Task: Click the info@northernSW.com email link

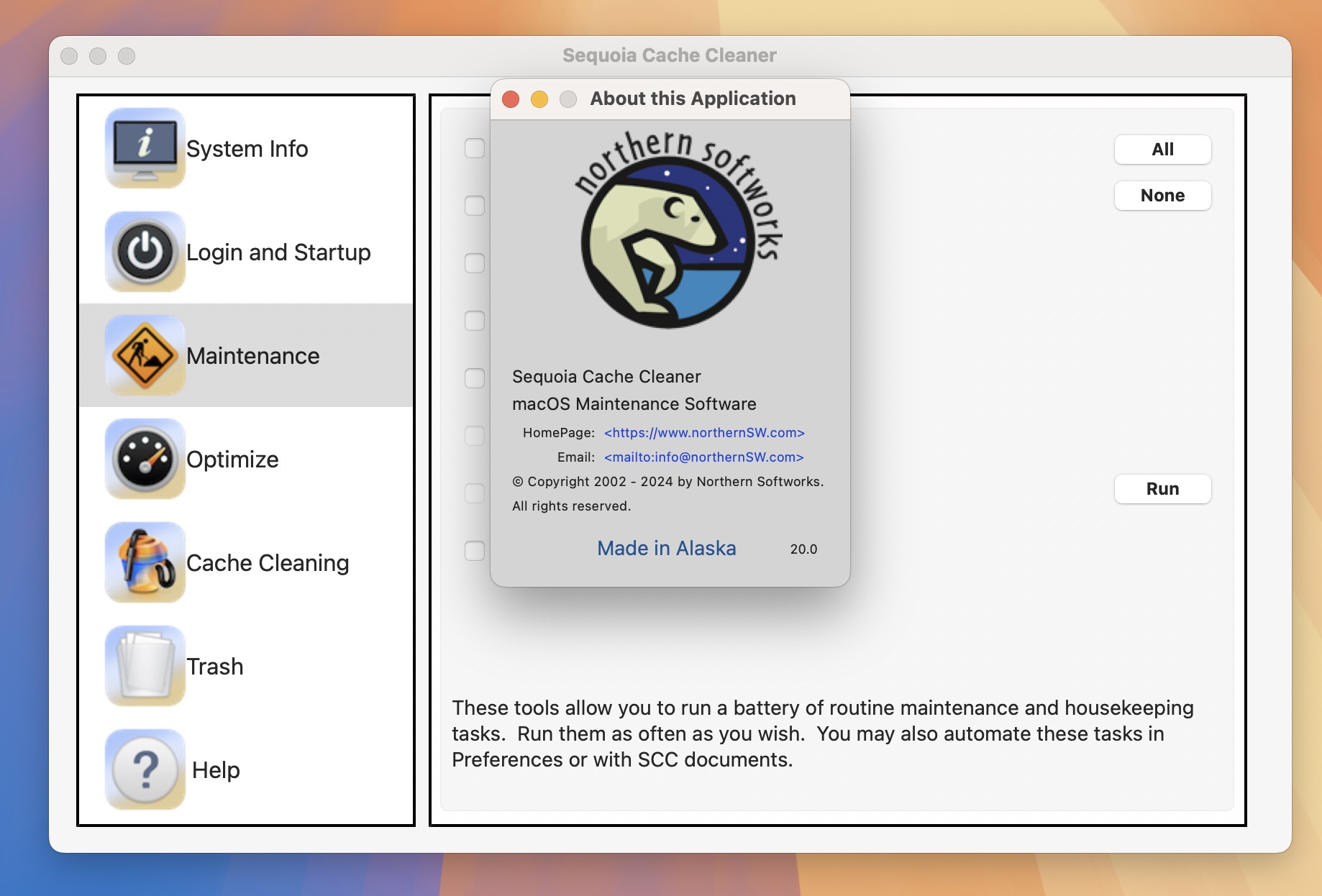Action: point(703,457)
